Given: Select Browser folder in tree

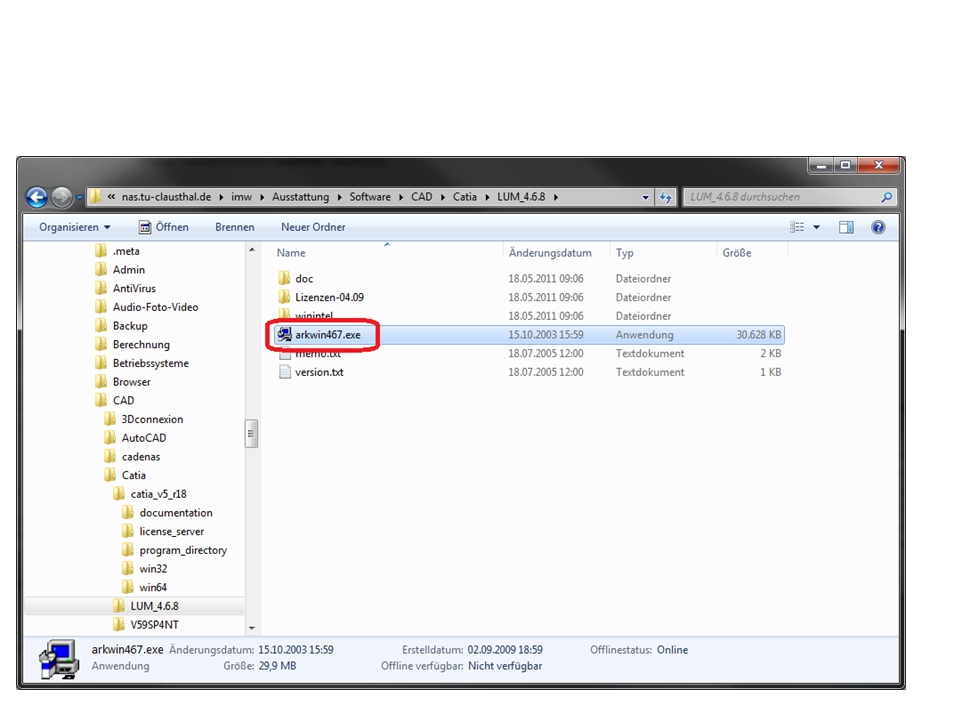Looking at the screenshot, I should tap(131, 382).
